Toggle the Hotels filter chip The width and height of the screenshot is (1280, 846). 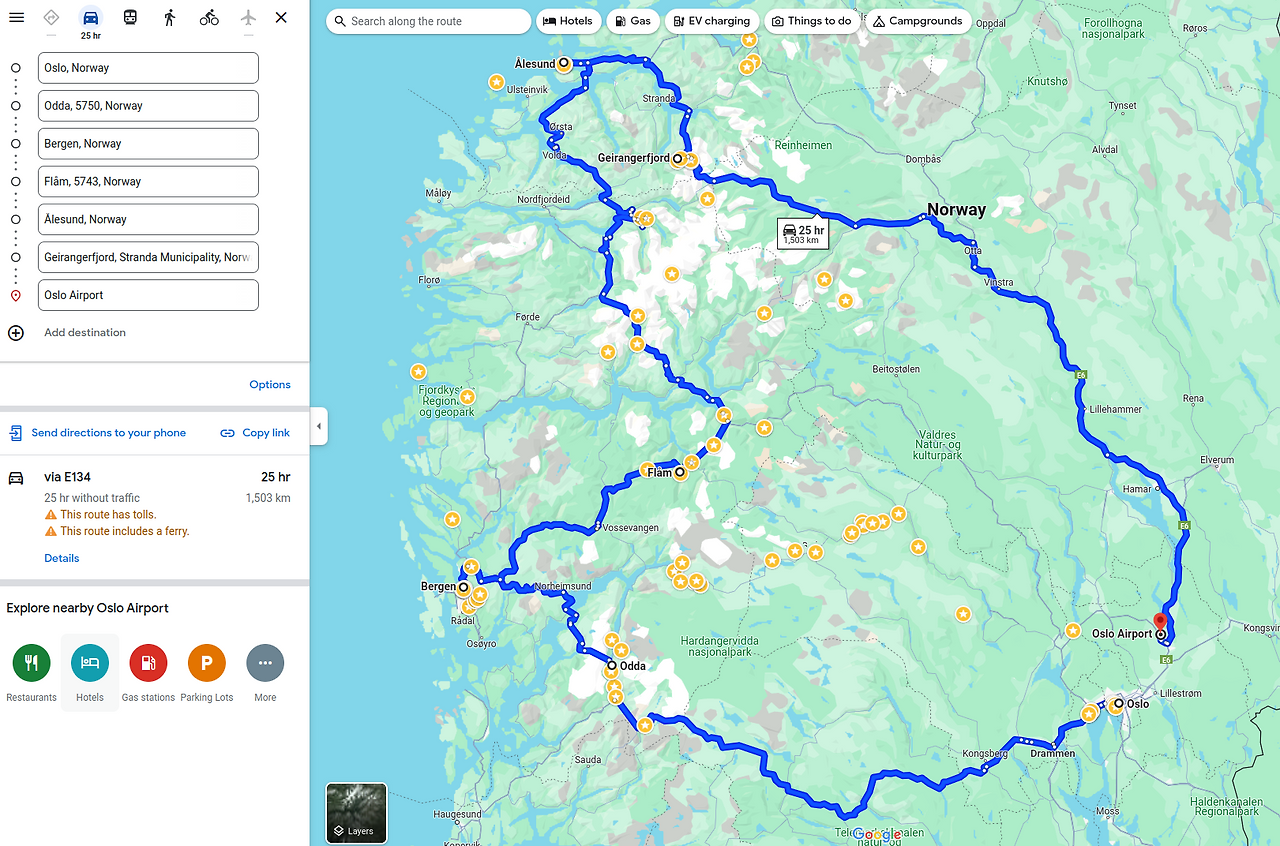[x=568, y=21]
